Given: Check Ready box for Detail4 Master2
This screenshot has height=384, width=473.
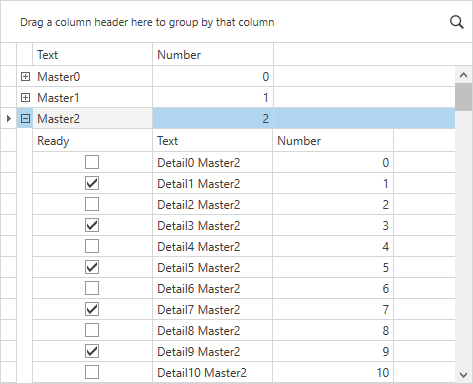Looking at the screenshot, I should point(92,246).
